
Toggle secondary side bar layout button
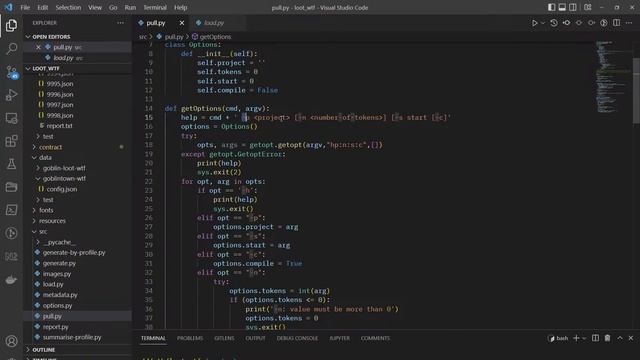tap(573, 7)
